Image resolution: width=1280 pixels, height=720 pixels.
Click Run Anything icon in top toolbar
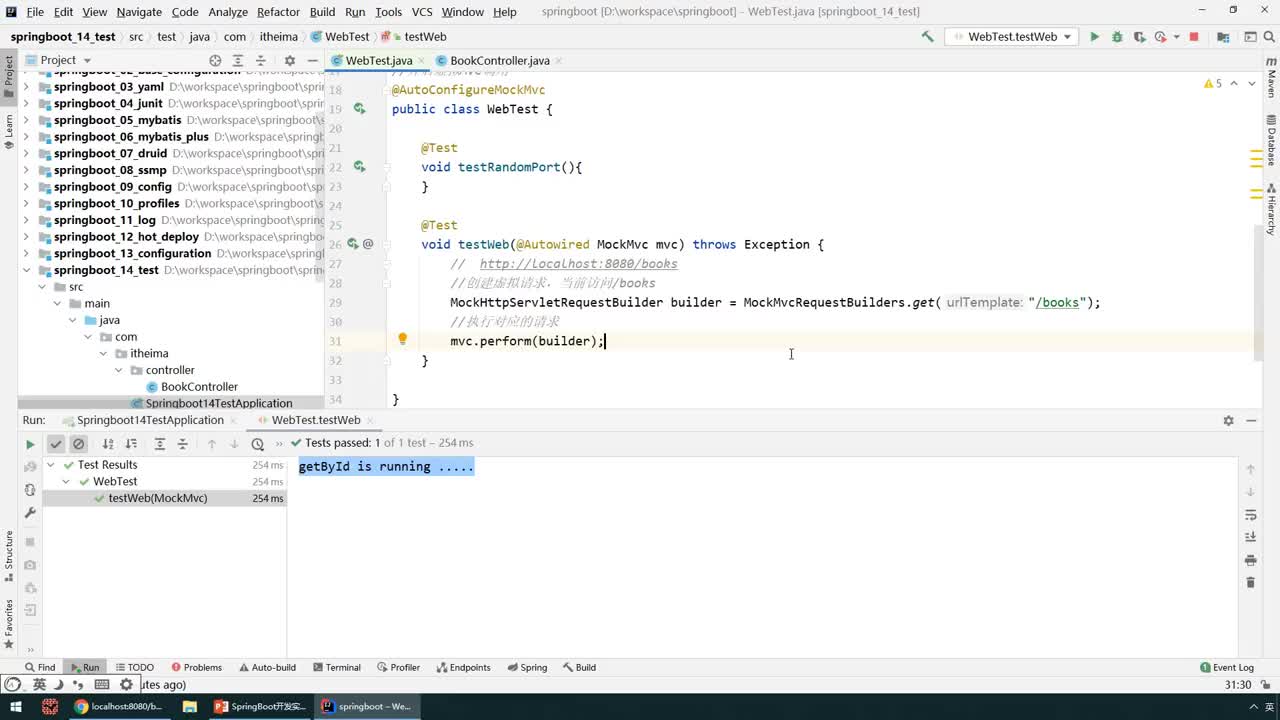tap(1250, 37)
